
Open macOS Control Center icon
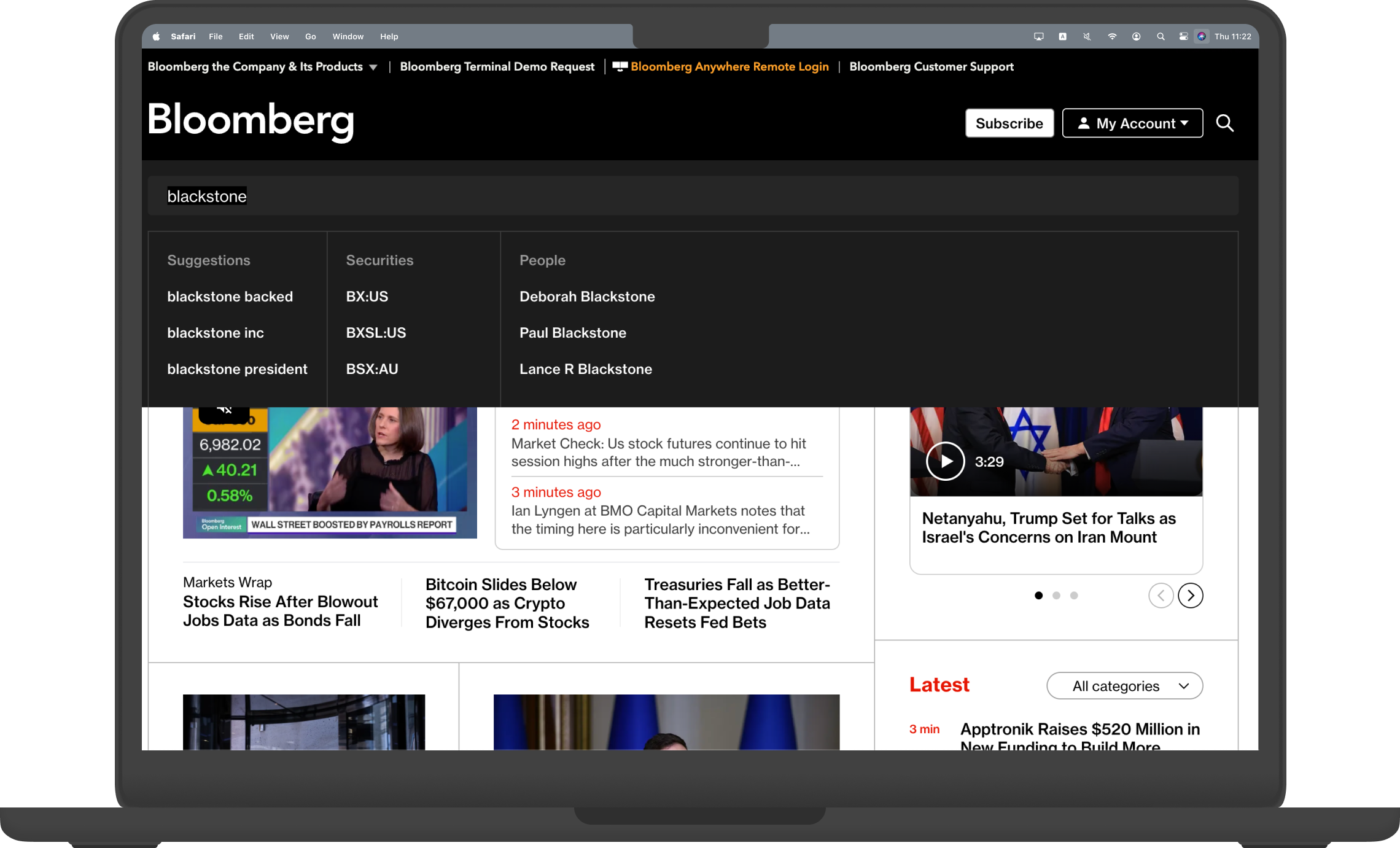pyautogui.click(x=1183, y=37)
